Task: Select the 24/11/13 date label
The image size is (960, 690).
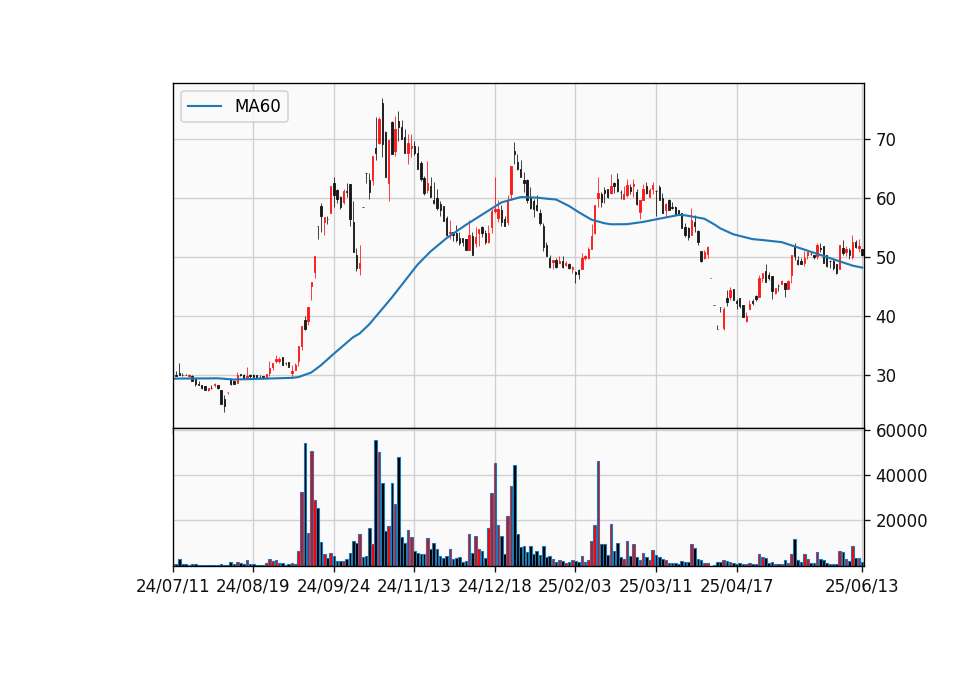Action: tap(414, 586)
